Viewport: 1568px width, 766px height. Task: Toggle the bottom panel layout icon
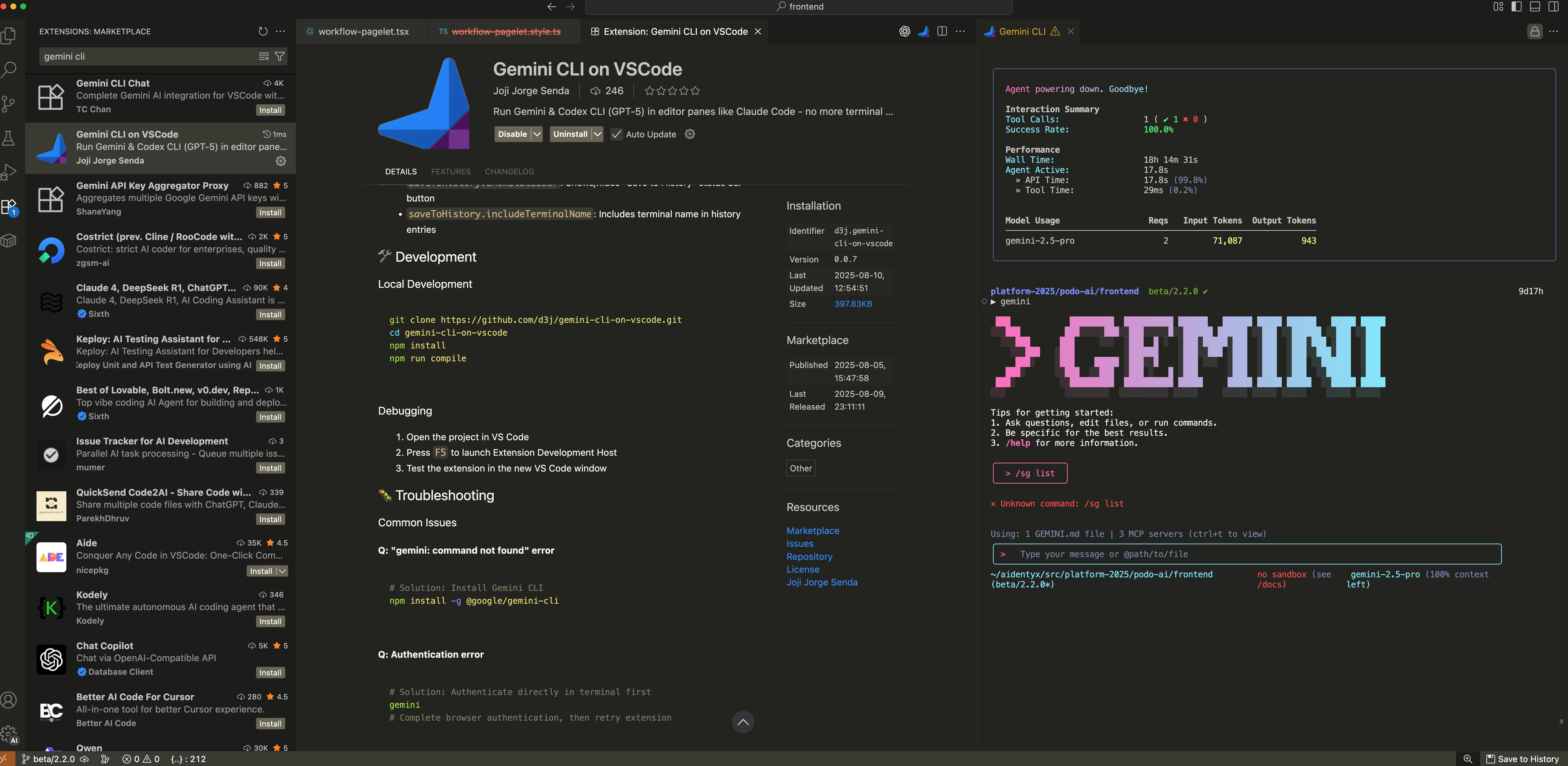pyautogui.click(x=1535, y=7)
